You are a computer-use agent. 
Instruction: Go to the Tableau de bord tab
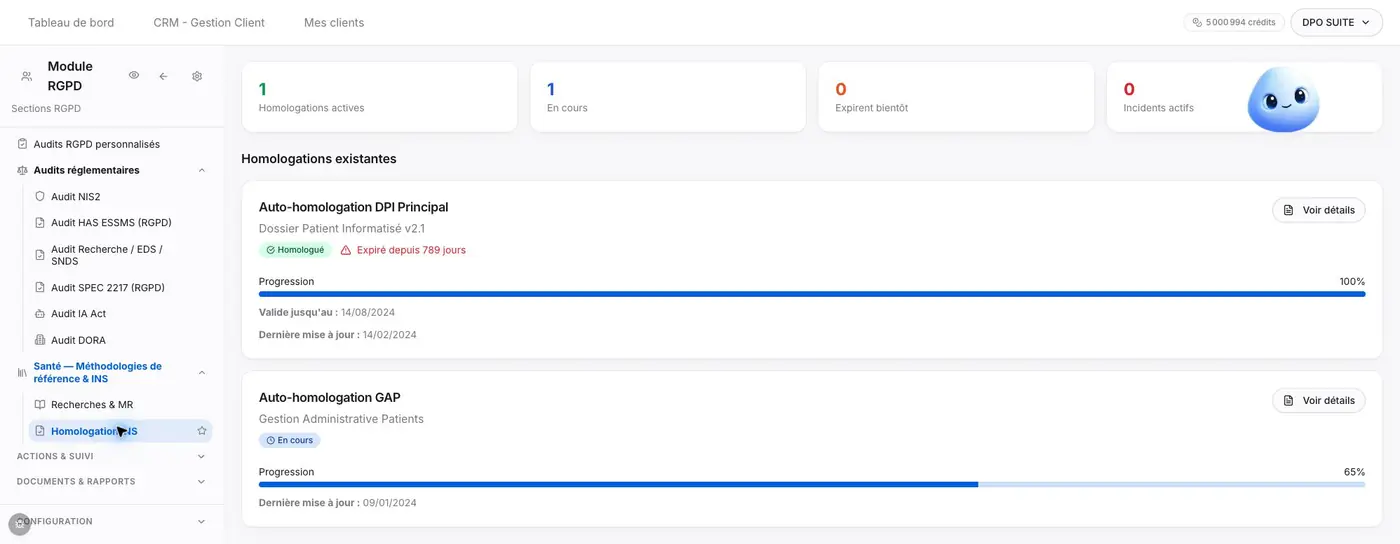click(x=71, y=22)
